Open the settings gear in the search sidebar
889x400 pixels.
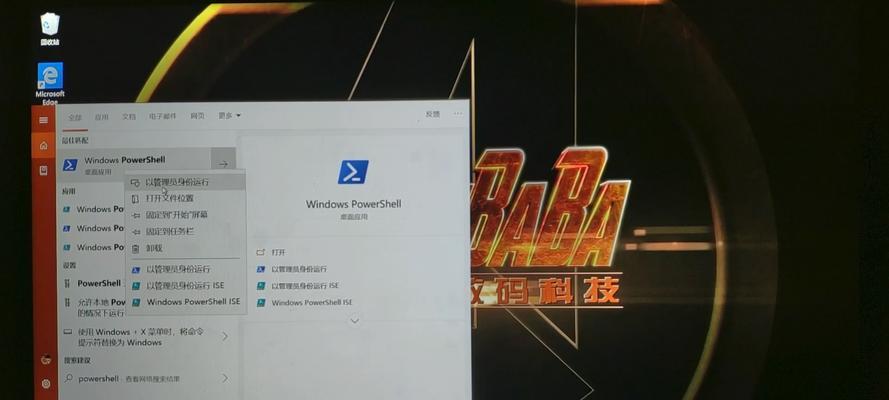point(46,384)
